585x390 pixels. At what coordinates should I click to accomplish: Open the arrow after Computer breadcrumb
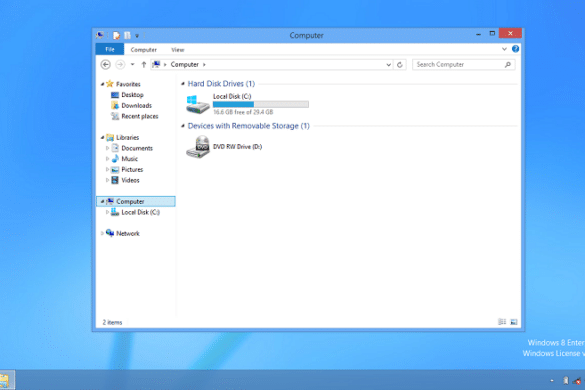pos(204,65)
